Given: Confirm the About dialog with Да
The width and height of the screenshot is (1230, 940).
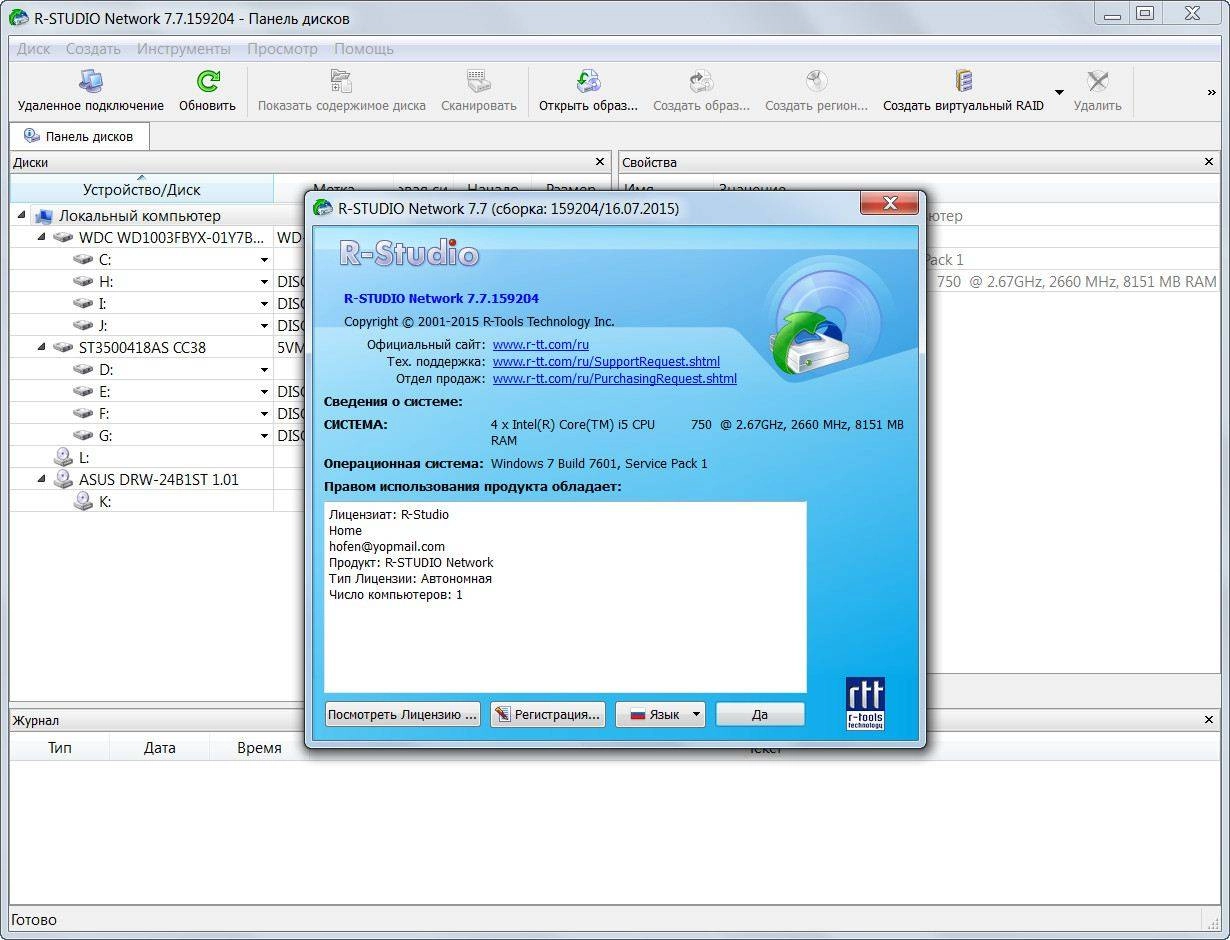Looking at the screenshot, I should pos(760,714).
